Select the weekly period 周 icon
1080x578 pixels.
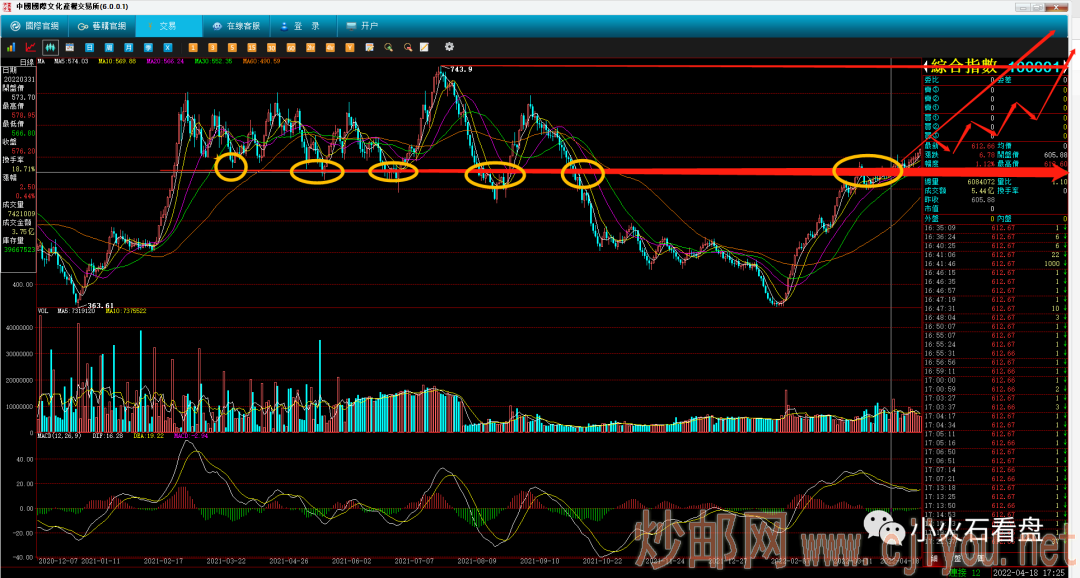109,47
